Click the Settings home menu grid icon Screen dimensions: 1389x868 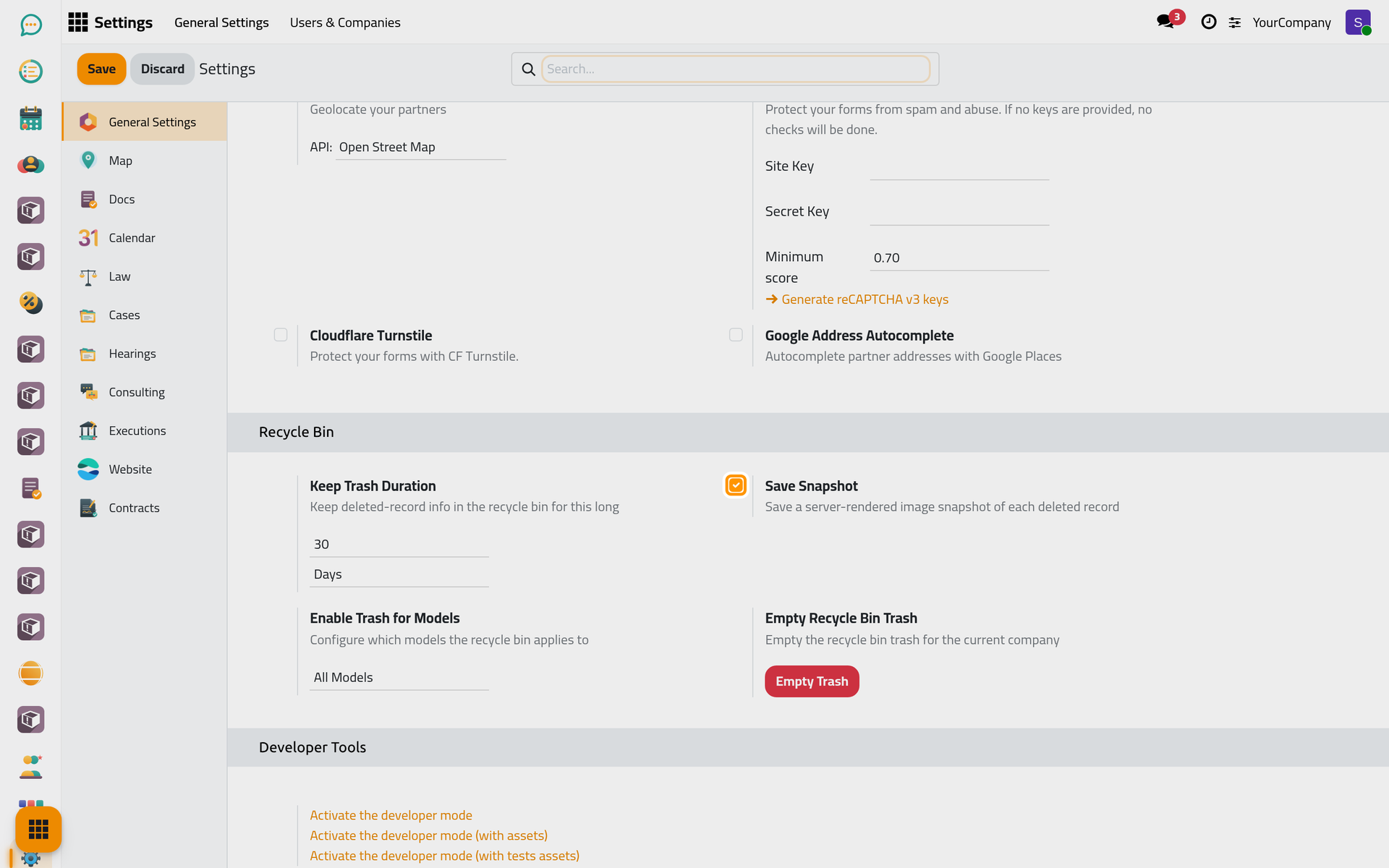click(78, 22)
